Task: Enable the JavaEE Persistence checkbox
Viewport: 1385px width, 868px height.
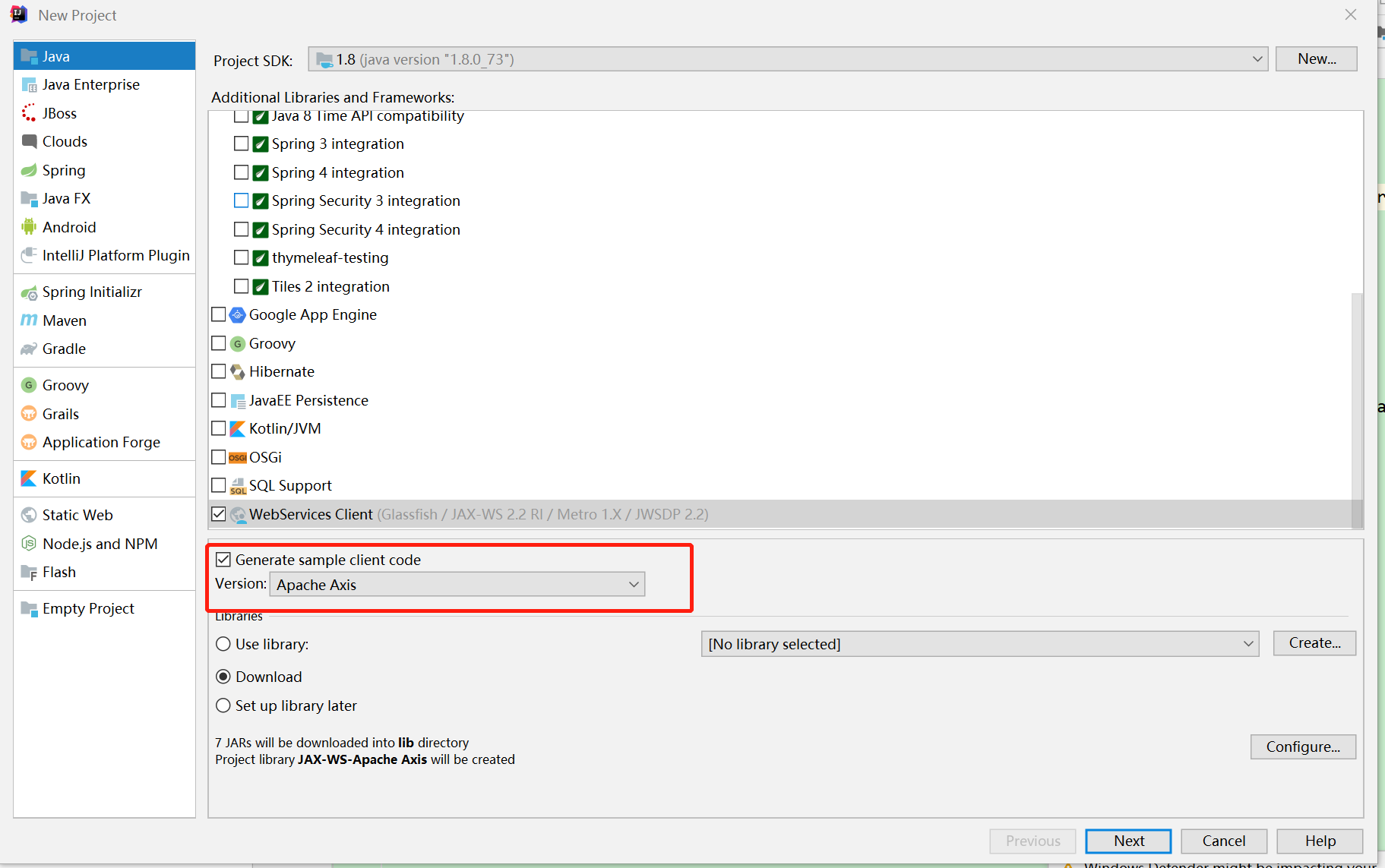Action: (x=219, y=400)
